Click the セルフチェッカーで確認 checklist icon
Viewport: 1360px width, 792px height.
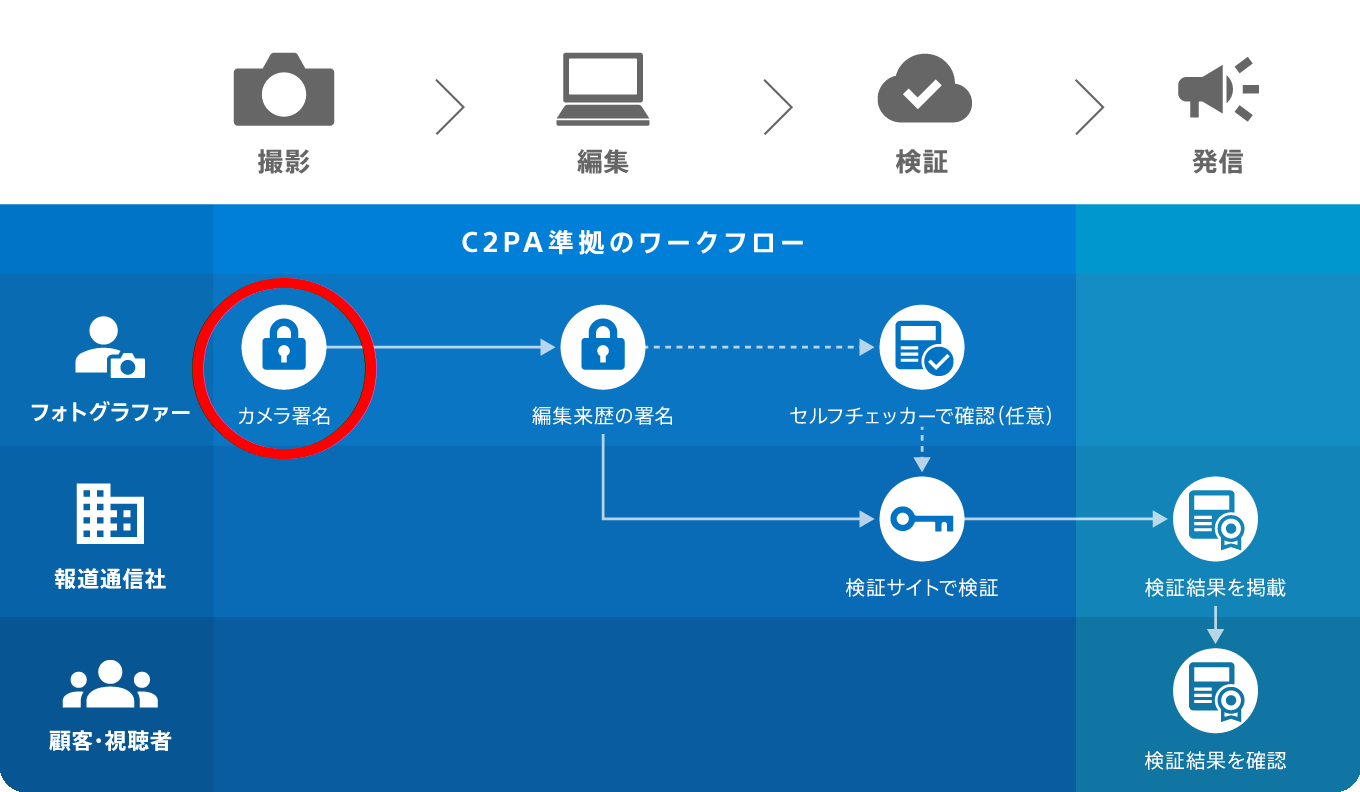922,347
